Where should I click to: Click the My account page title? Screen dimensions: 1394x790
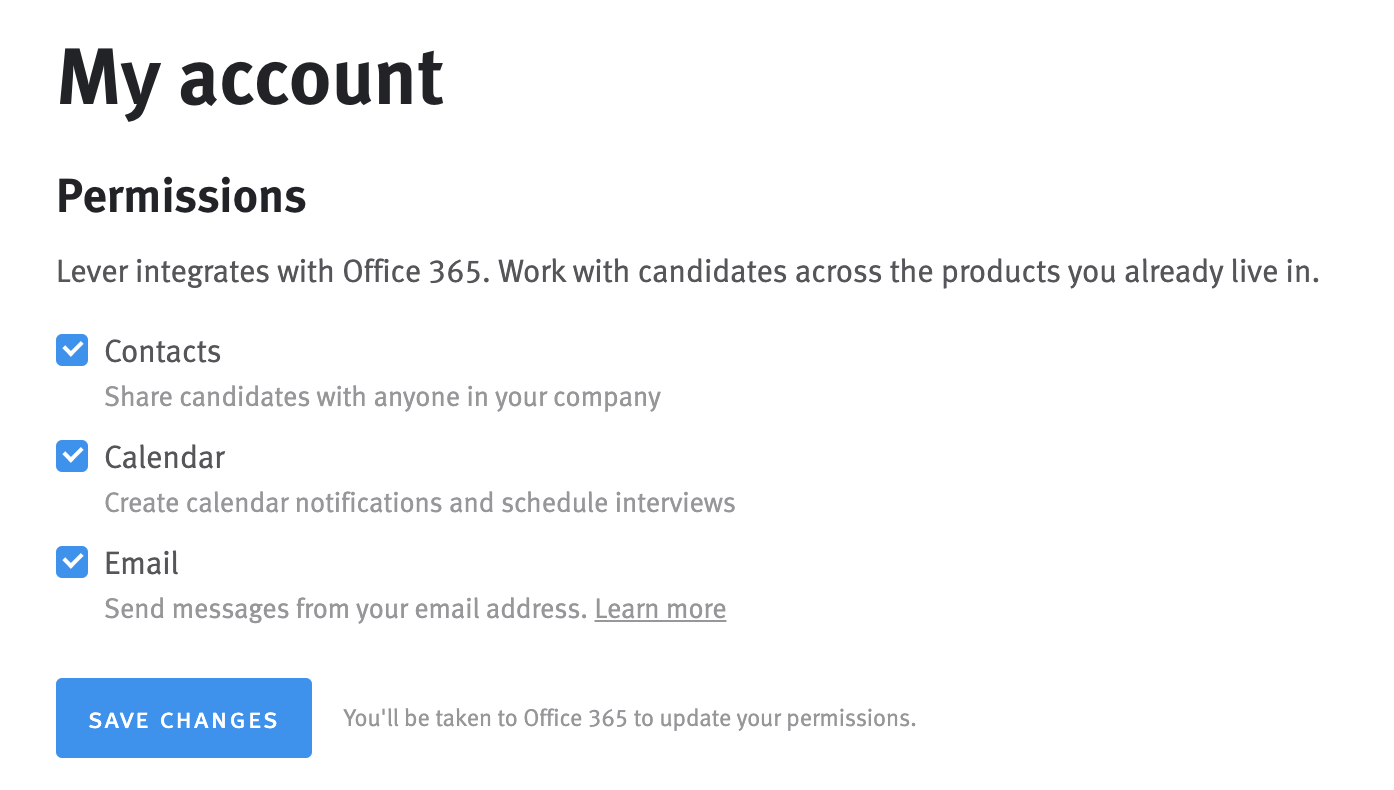249,78
